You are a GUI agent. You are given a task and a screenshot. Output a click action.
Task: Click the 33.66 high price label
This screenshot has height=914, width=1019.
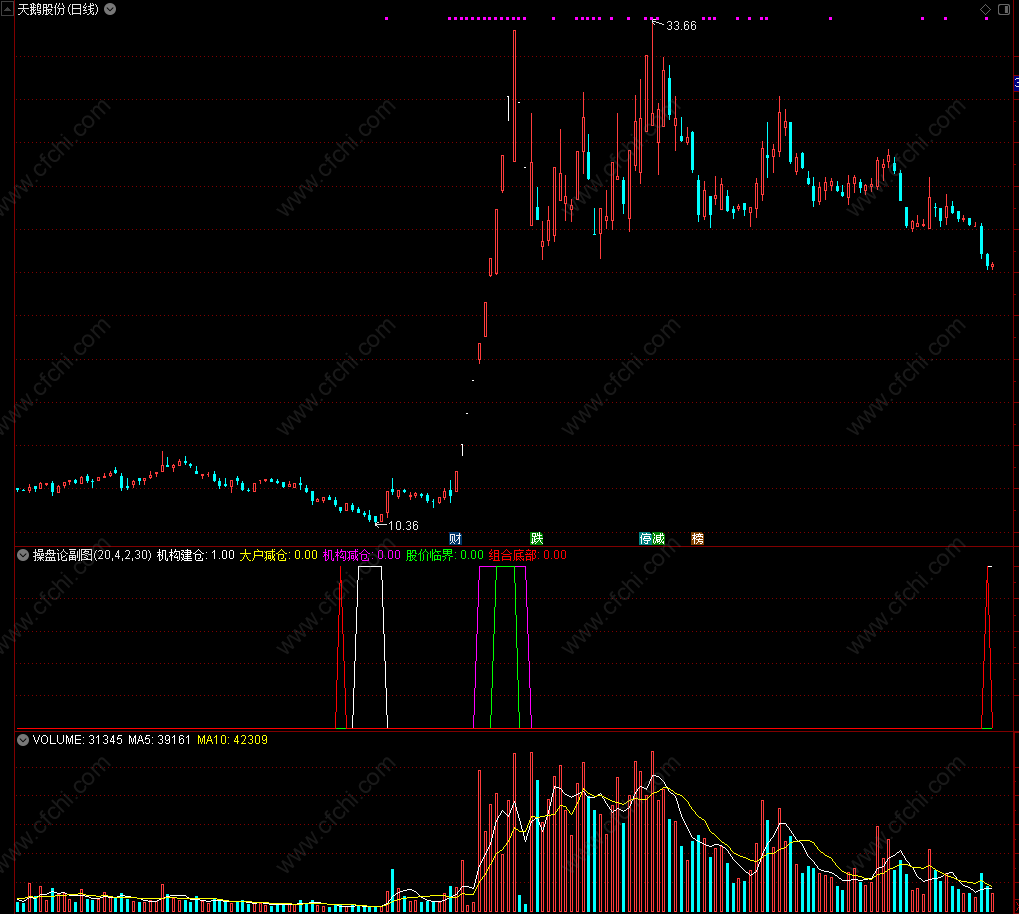click(x=681, y=26)
